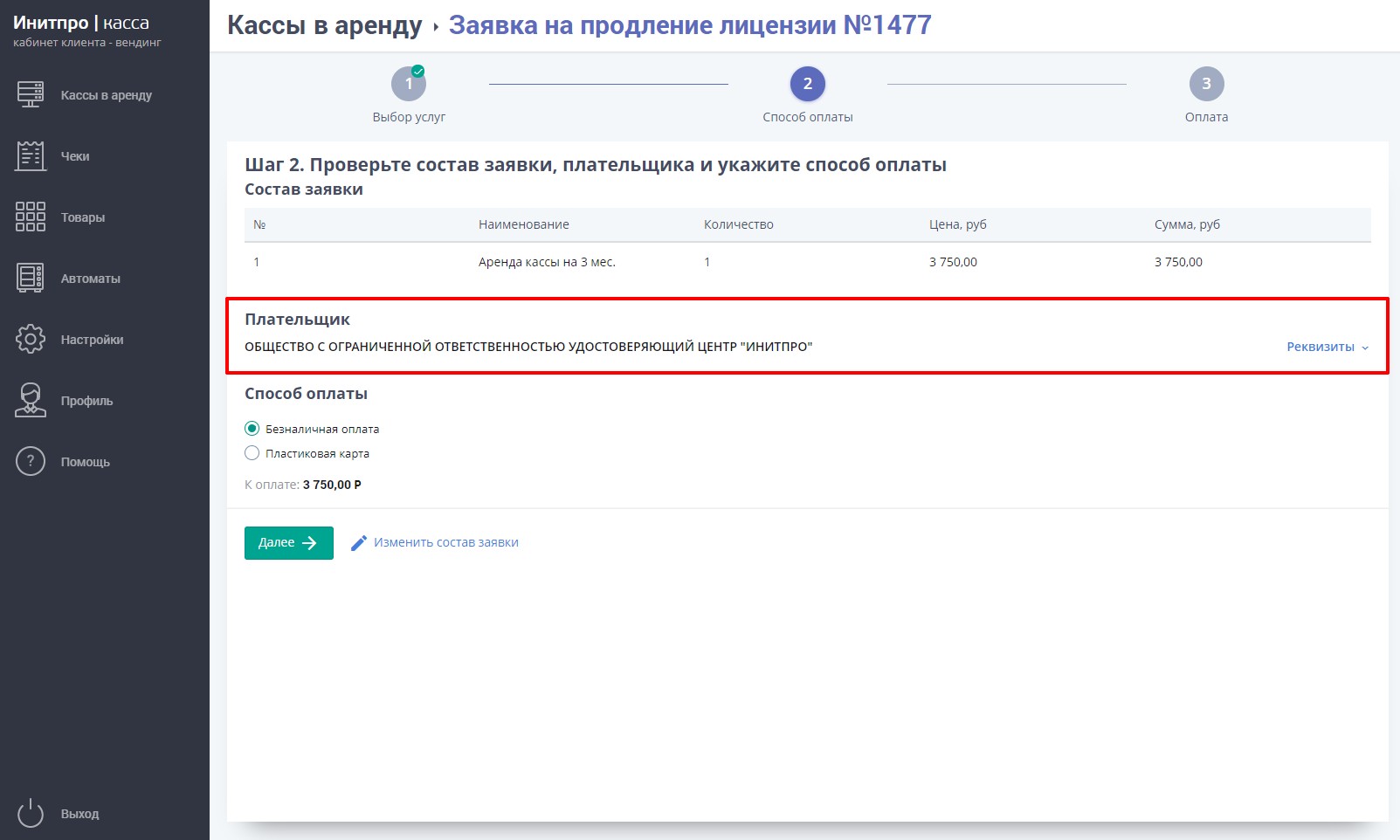Expand the Реквизиты details
The height and width of the screenshot is (840, 1400).
click(x=1328, y=347)
